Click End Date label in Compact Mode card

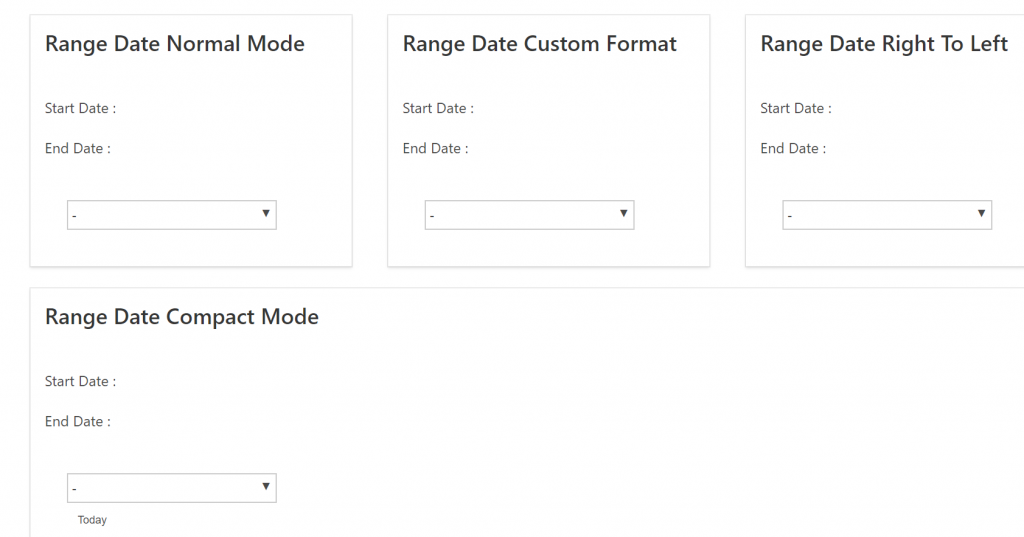pyautogui.click(x=77, y=421)
